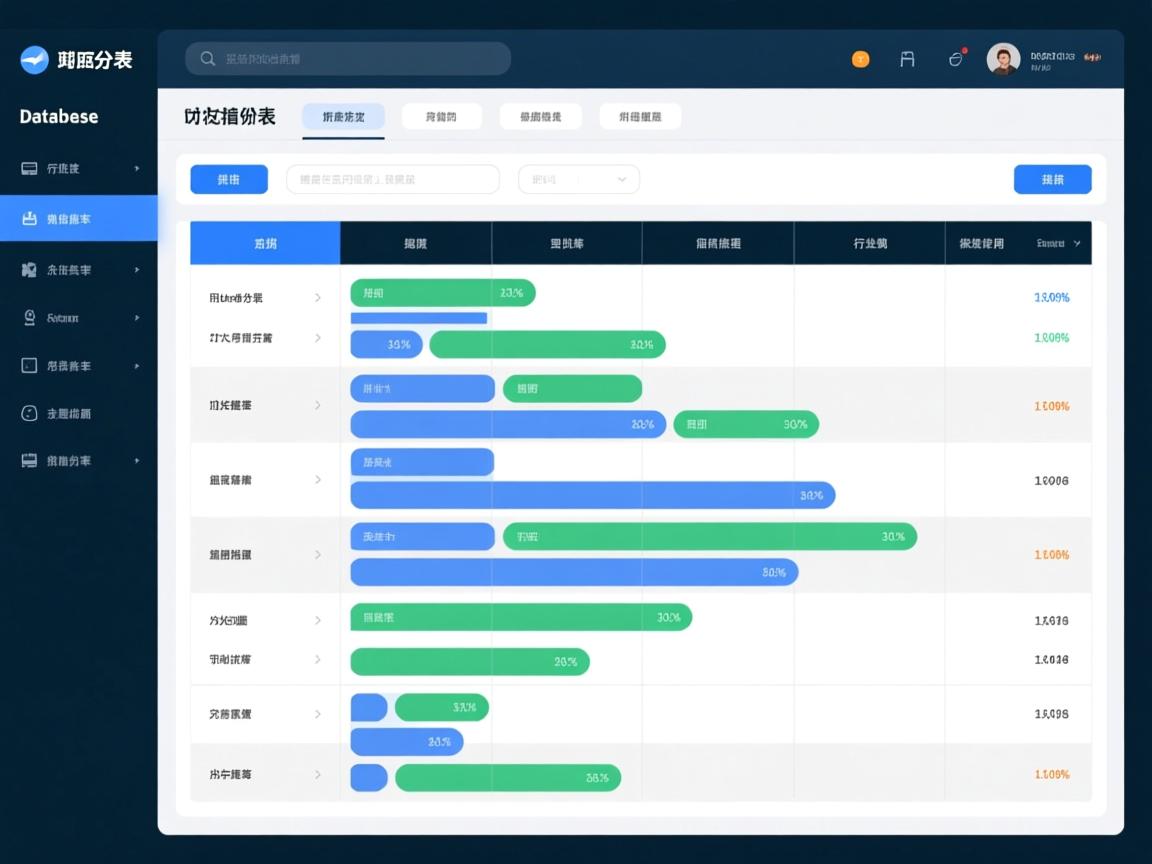The width and height of the screenshot is (1152, 864).
Task: Select the highlighted sidebar item's inbox icon
Action: 29,218
